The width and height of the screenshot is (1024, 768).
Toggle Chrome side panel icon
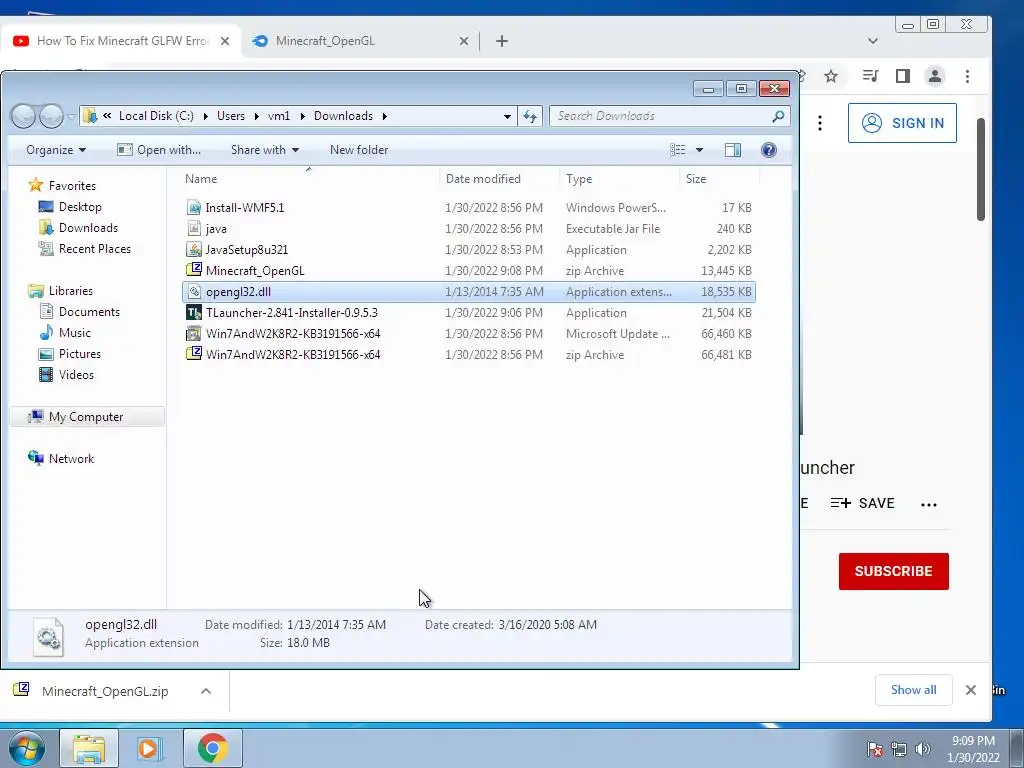pos(903,76)
